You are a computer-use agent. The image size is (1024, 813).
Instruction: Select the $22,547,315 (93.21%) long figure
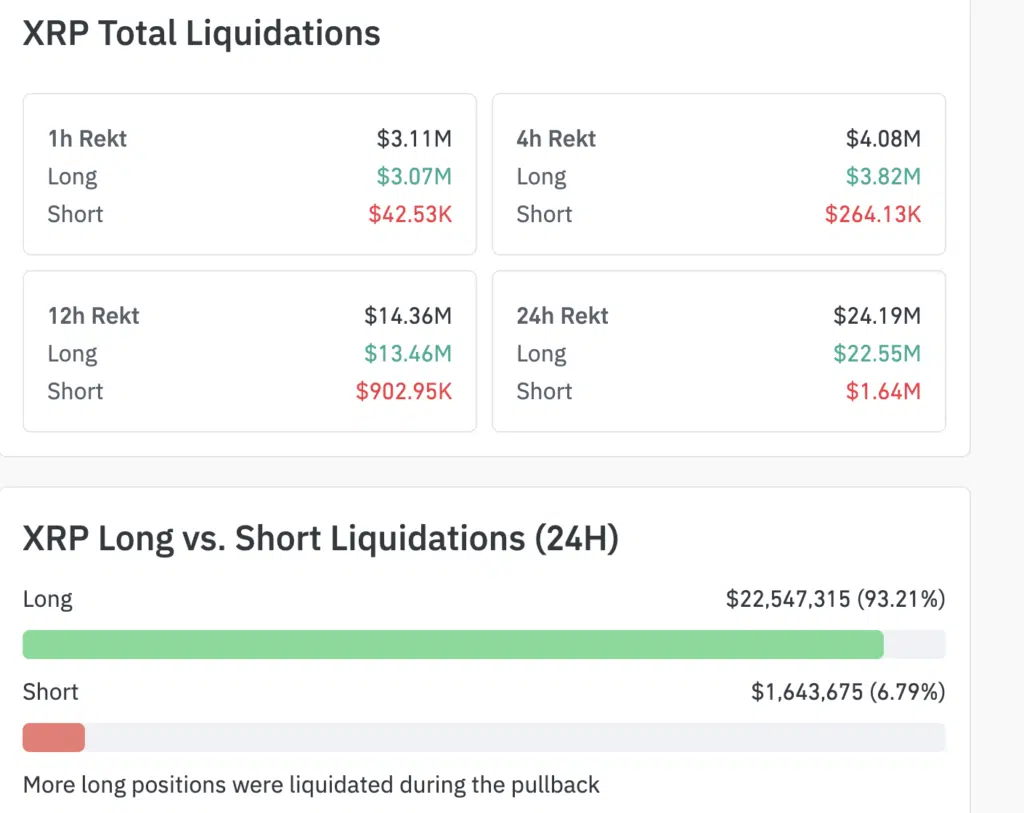pos(835,600)
